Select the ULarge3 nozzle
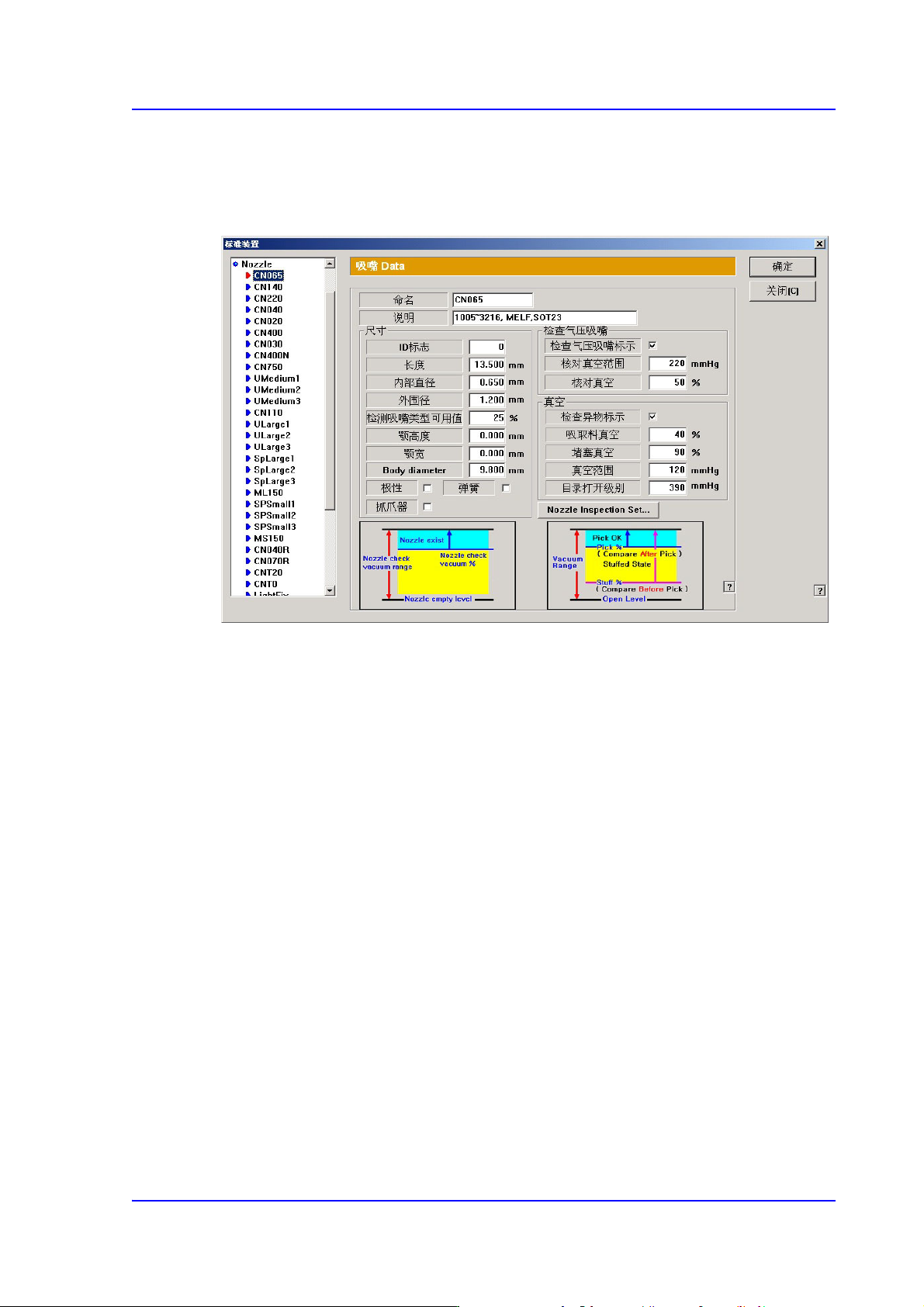Image resolution: width=924 pixels, height=1307 pixels. (272, 447)
